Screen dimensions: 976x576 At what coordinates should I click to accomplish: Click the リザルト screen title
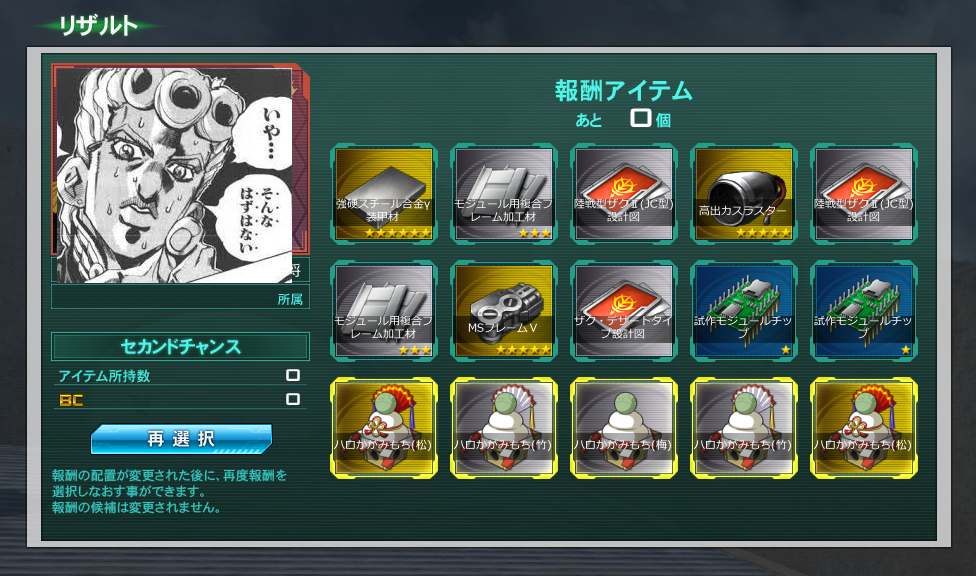tap(98, 26)
